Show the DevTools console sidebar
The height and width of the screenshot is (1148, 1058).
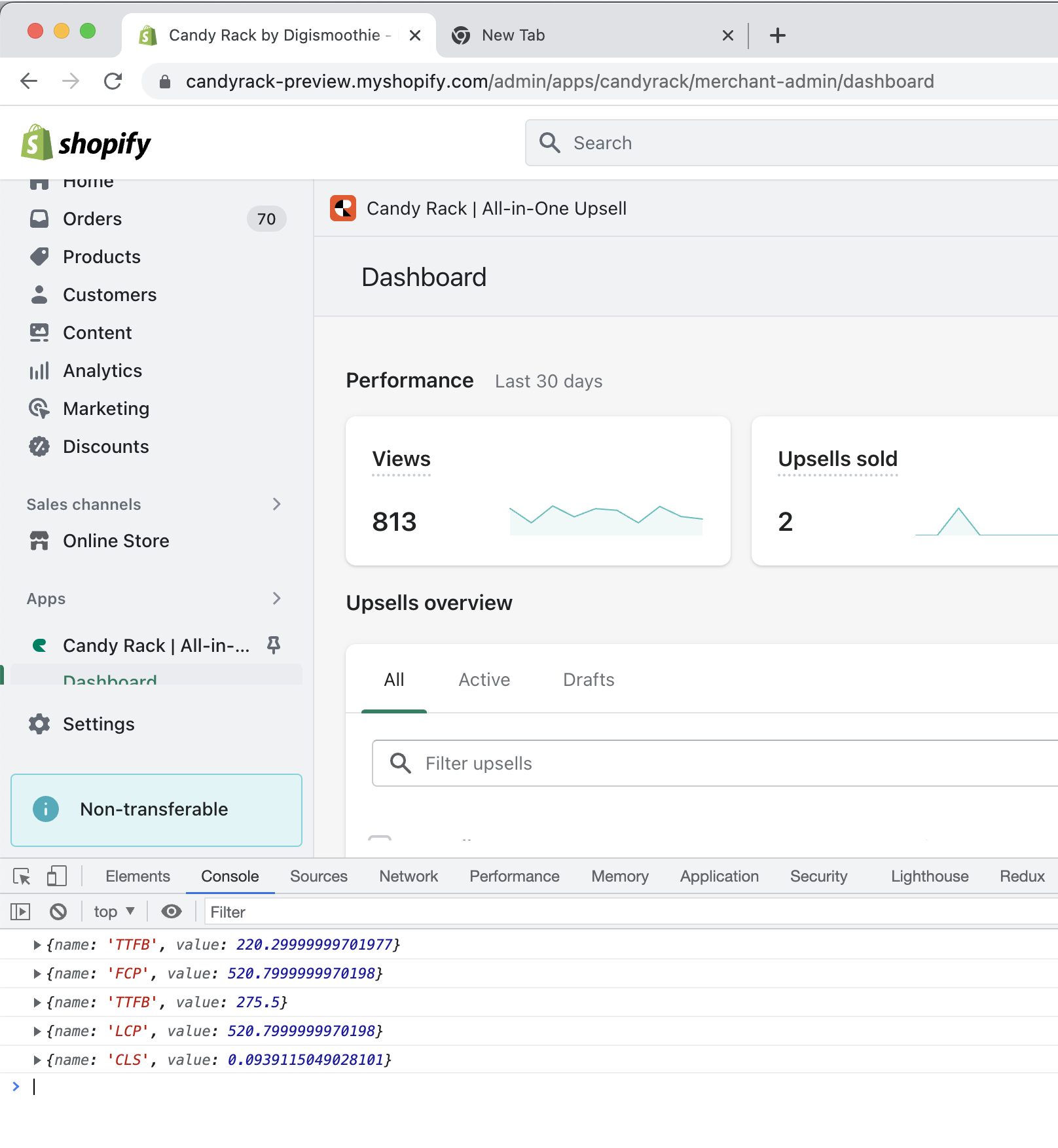20,911
